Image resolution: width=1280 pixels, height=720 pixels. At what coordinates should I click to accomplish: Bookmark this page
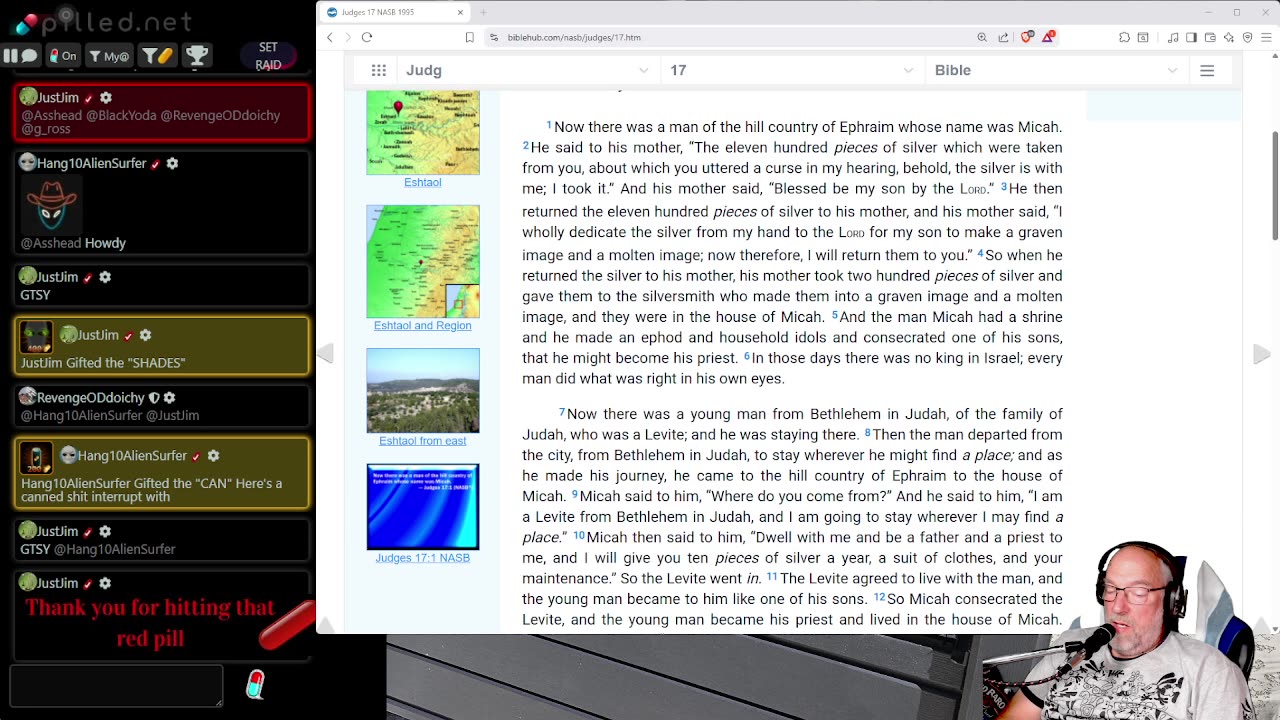pos(469,37)
